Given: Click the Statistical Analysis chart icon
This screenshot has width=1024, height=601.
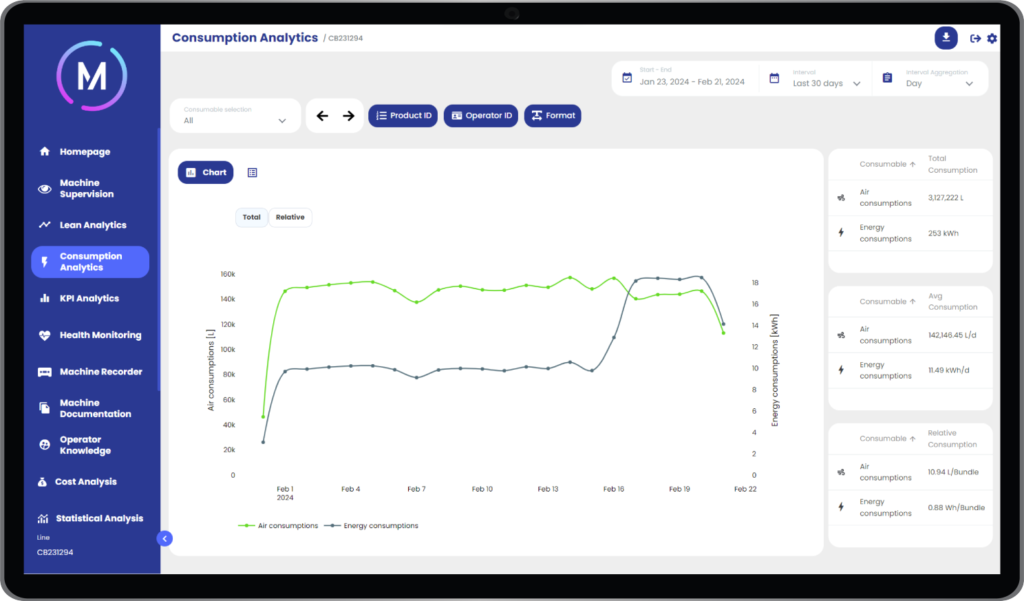Looking at the screenshot, I should pyautogui.click(x=42, y=519).
